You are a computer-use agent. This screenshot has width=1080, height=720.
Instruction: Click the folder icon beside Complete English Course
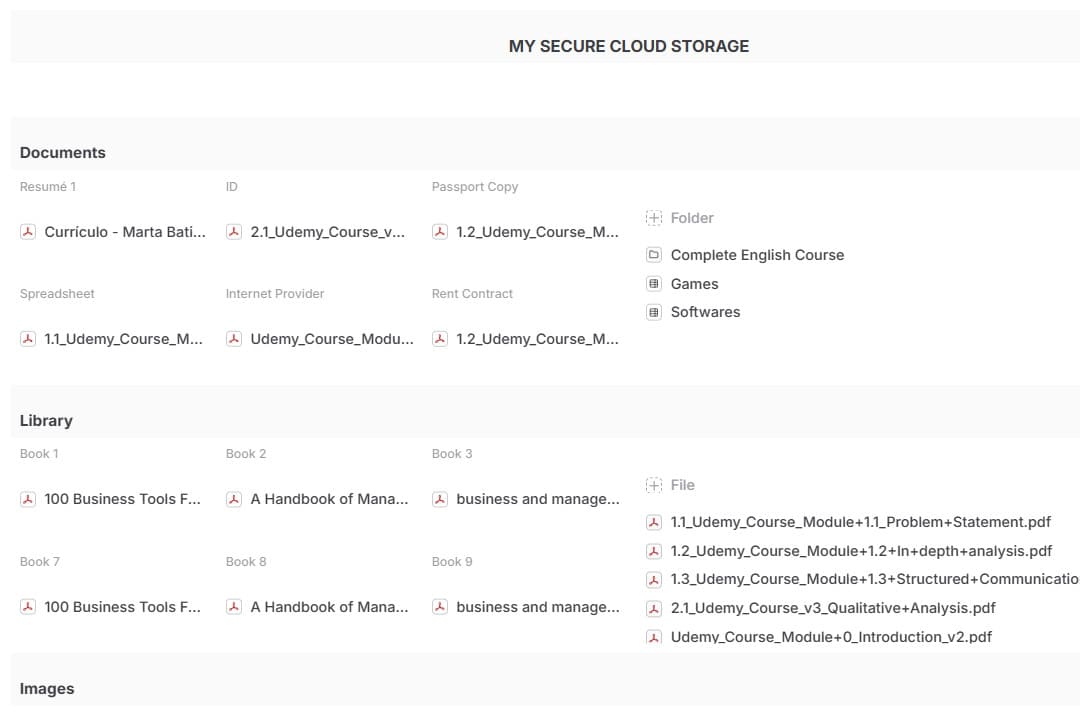[654, 255]
